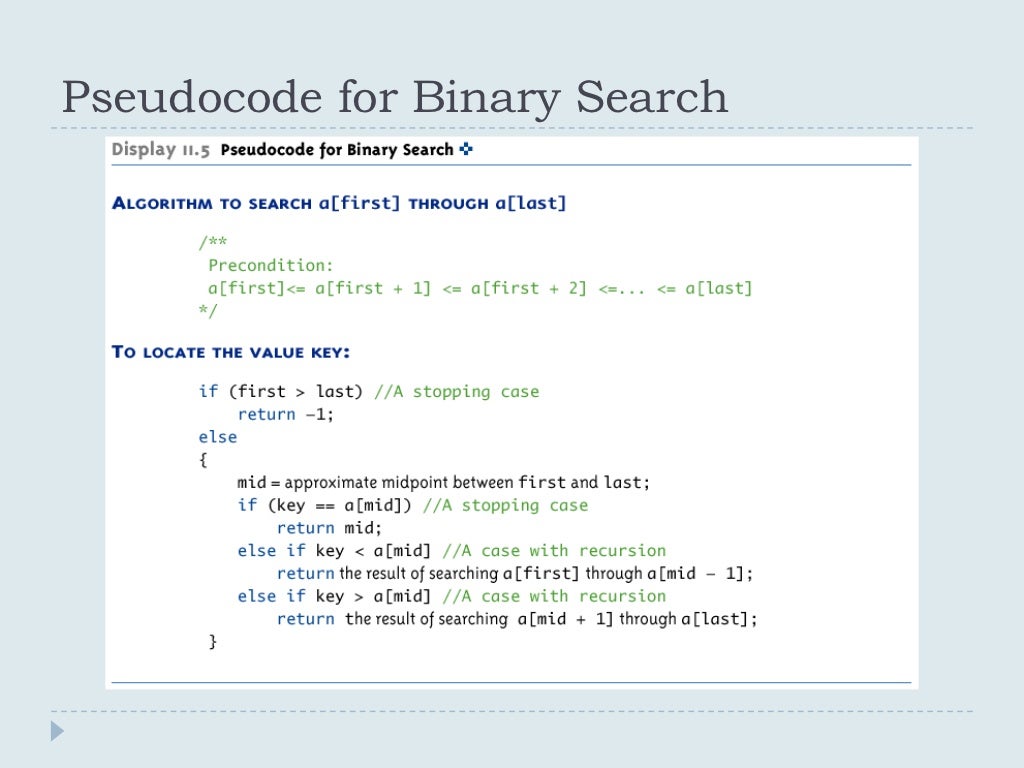
Task: Click the "return mid;" line
Action: [x=328, y=528]
